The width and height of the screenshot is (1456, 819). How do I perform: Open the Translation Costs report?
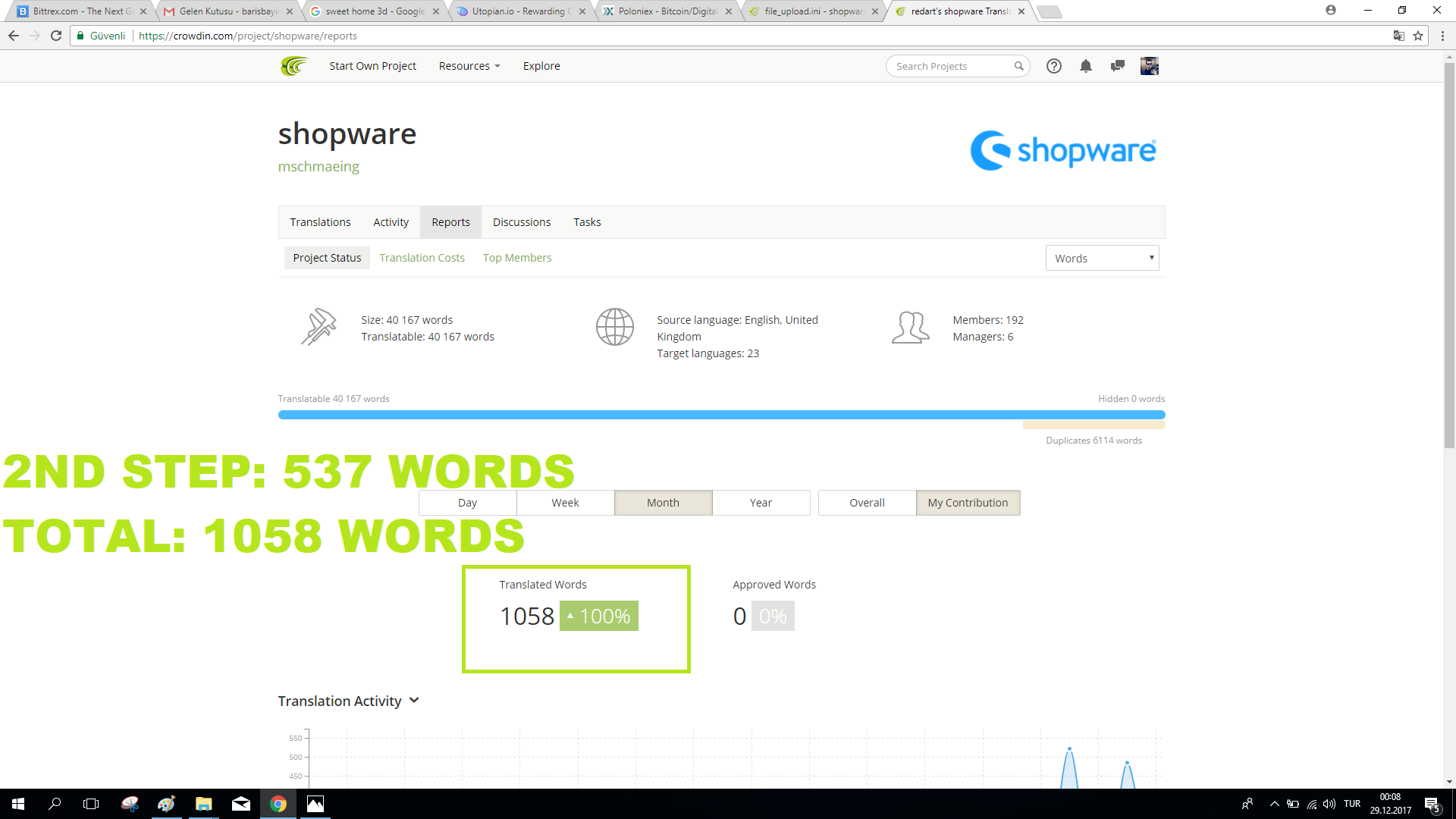(x=422, y=258)
